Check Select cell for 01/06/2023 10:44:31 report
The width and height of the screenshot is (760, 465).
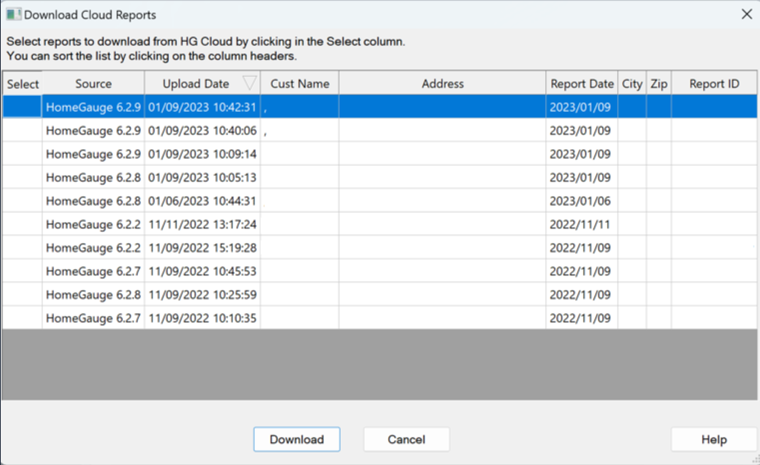[x=22, y=201]
